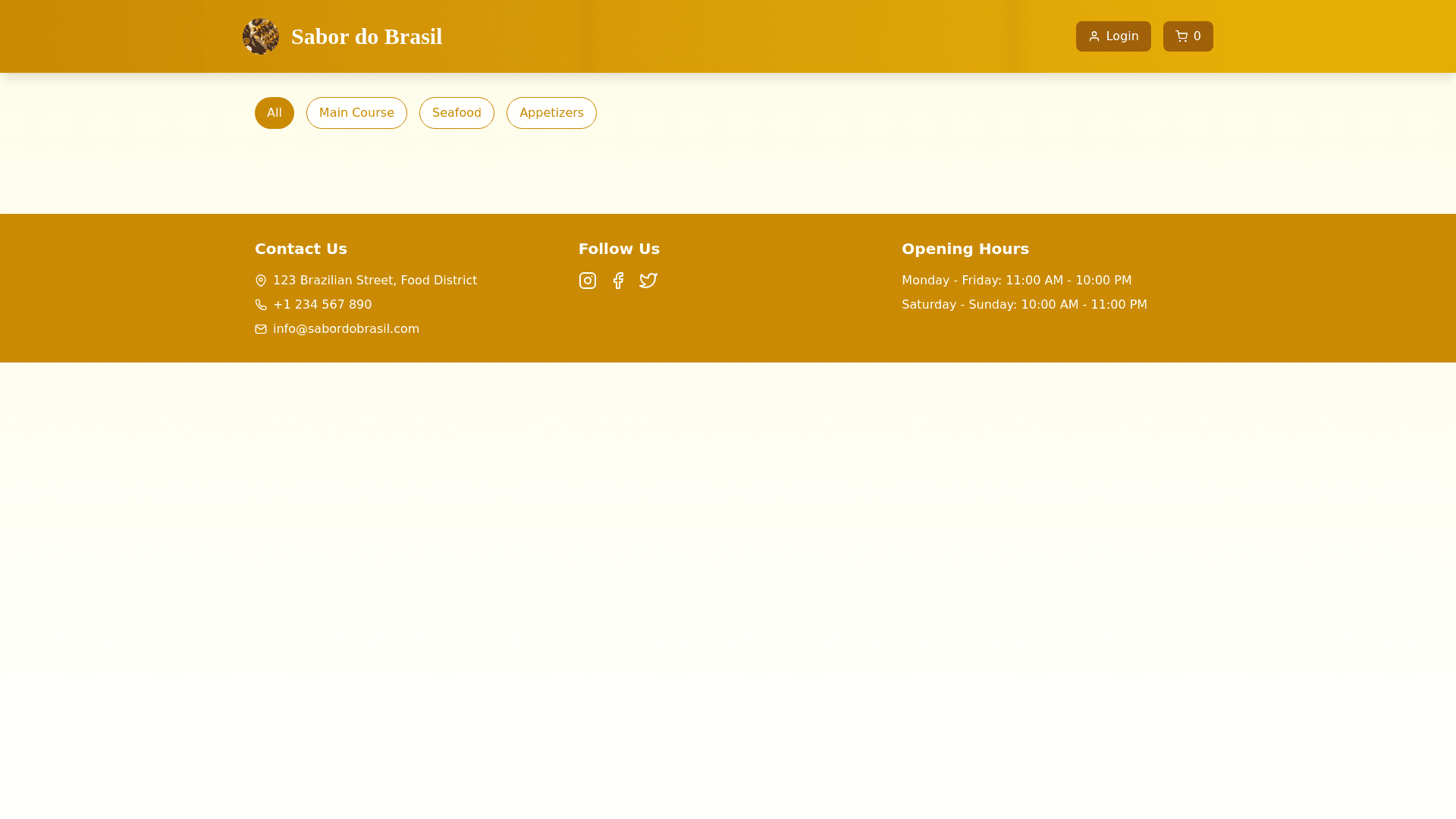1456x819 pixels.
Task: Select the All category filter
Action: click(x=274, y=113)
